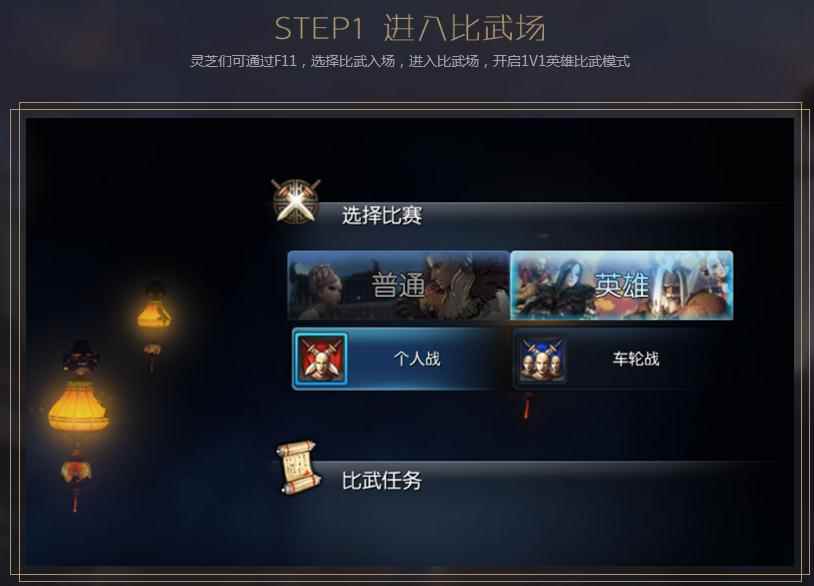Viewport: 814px width, 586px height.
Task: Click the red 个人战 skull portrait icon
Action: tap(320, 359)
